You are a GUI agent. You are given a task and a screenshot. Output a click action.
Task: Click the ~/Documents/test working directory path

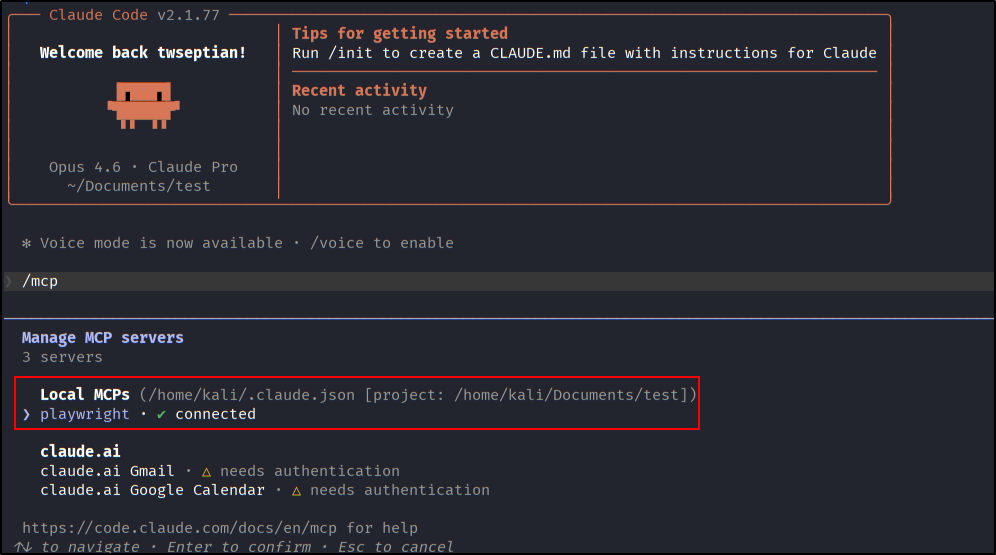click(139, 186)
